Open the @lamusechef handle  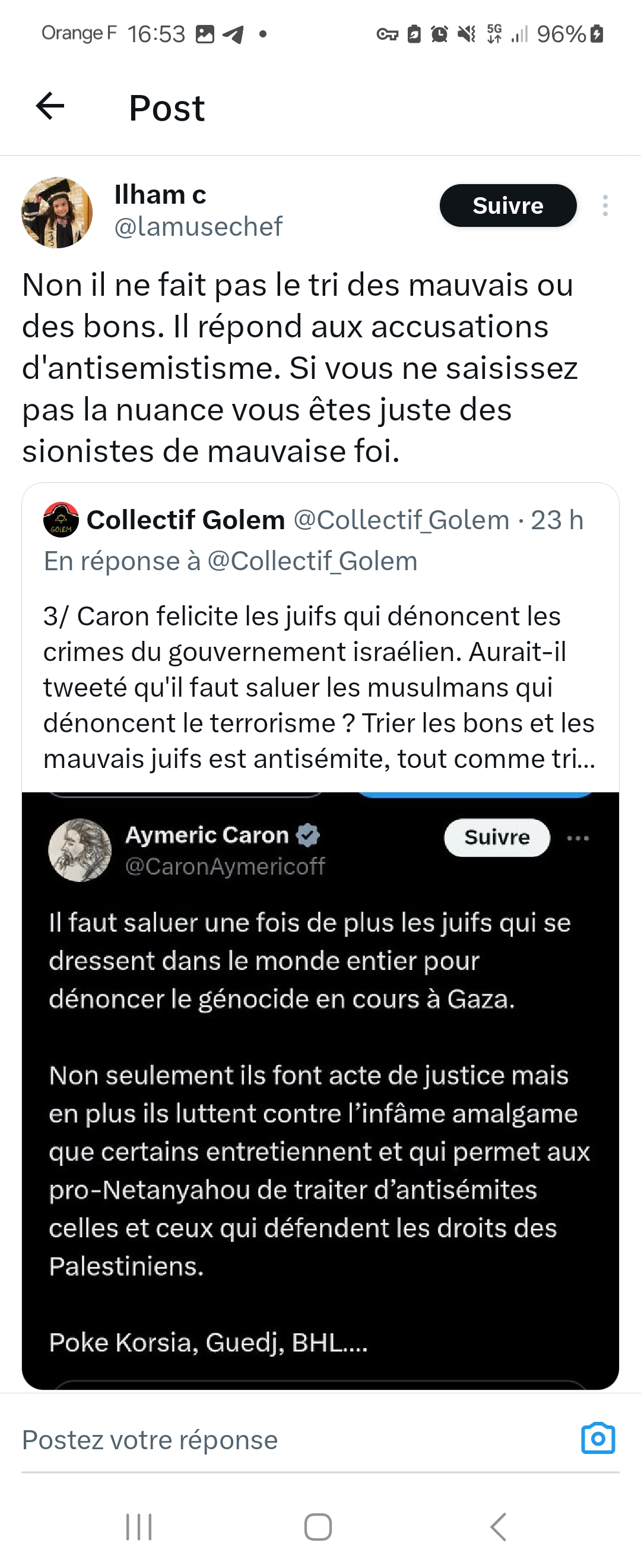point(198,227)
